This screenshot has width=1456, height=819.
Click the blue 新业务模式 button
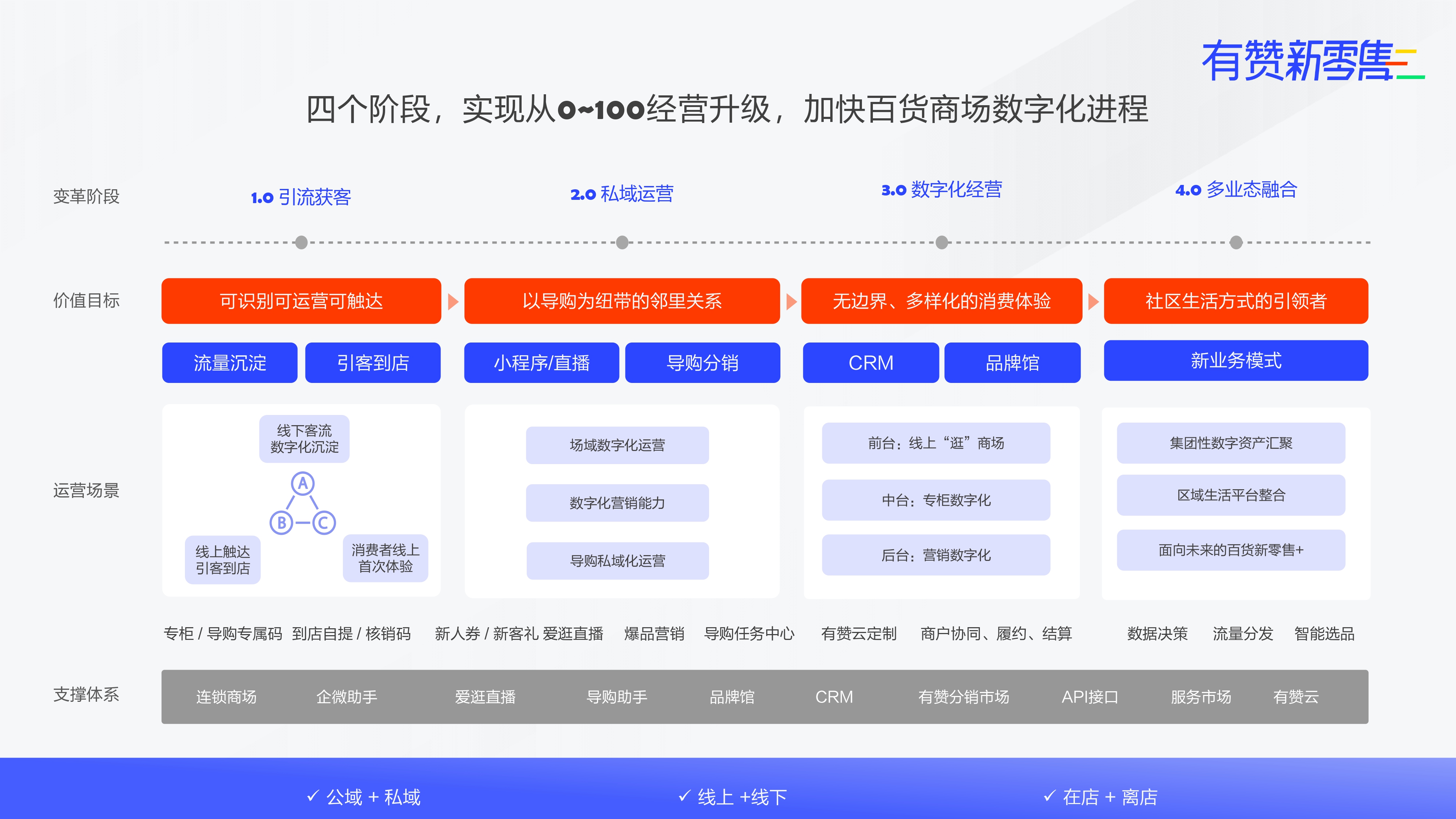pos(1236,361)
